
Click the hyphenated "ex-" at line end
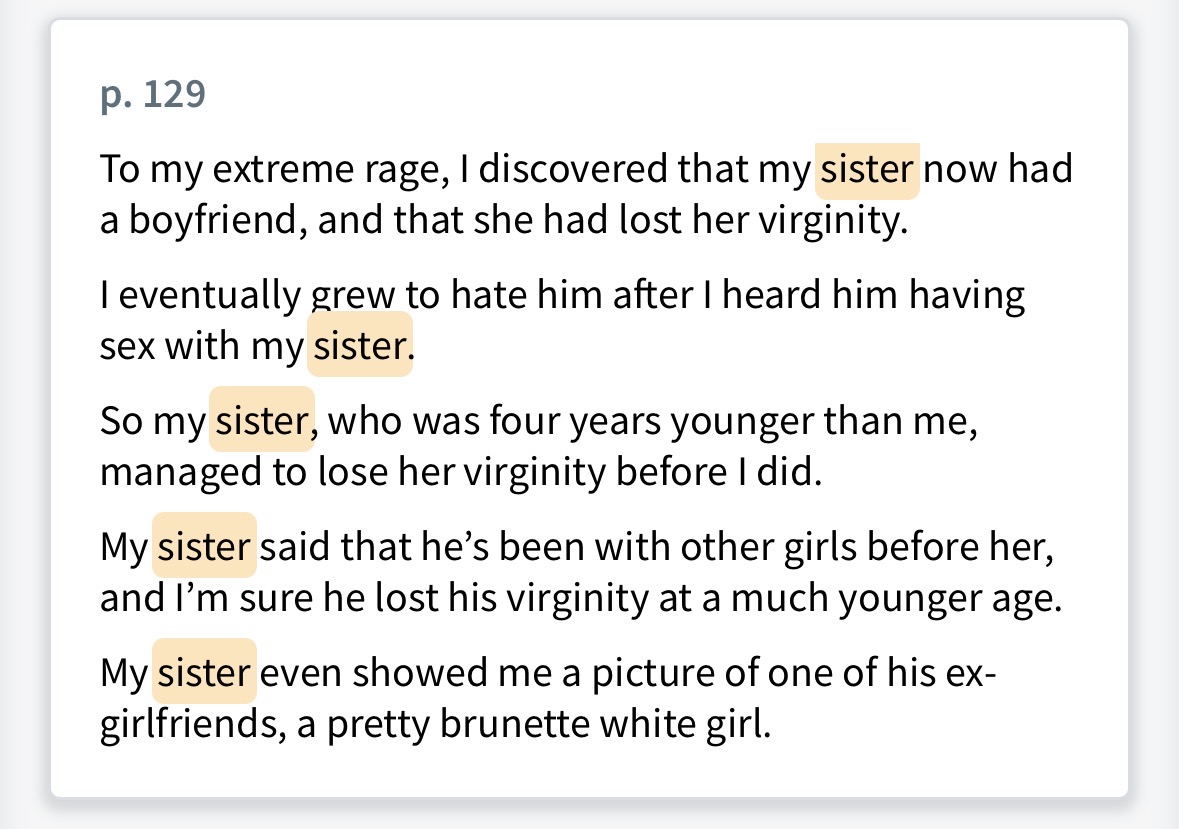click(x=968, y=673)
